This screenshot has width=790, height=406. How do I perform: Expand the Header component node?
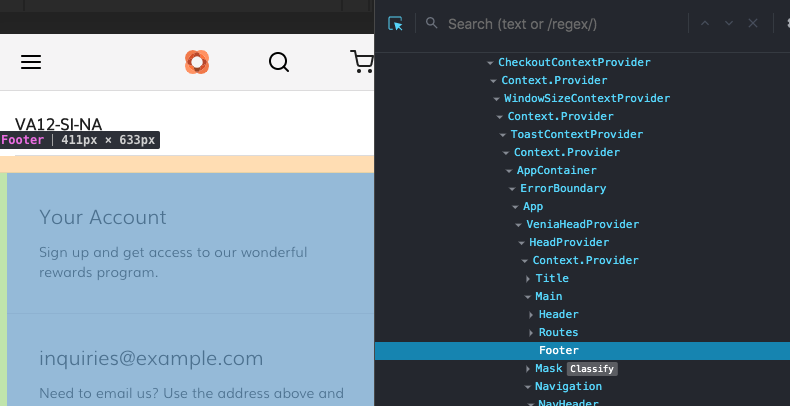531,315
